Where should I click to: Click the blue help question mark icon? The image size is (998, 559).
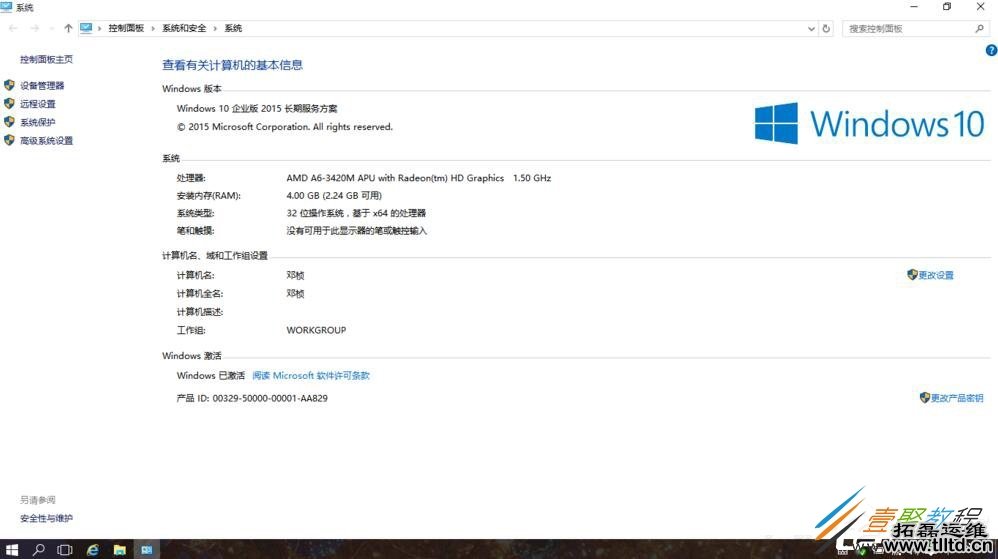[991, 50]
